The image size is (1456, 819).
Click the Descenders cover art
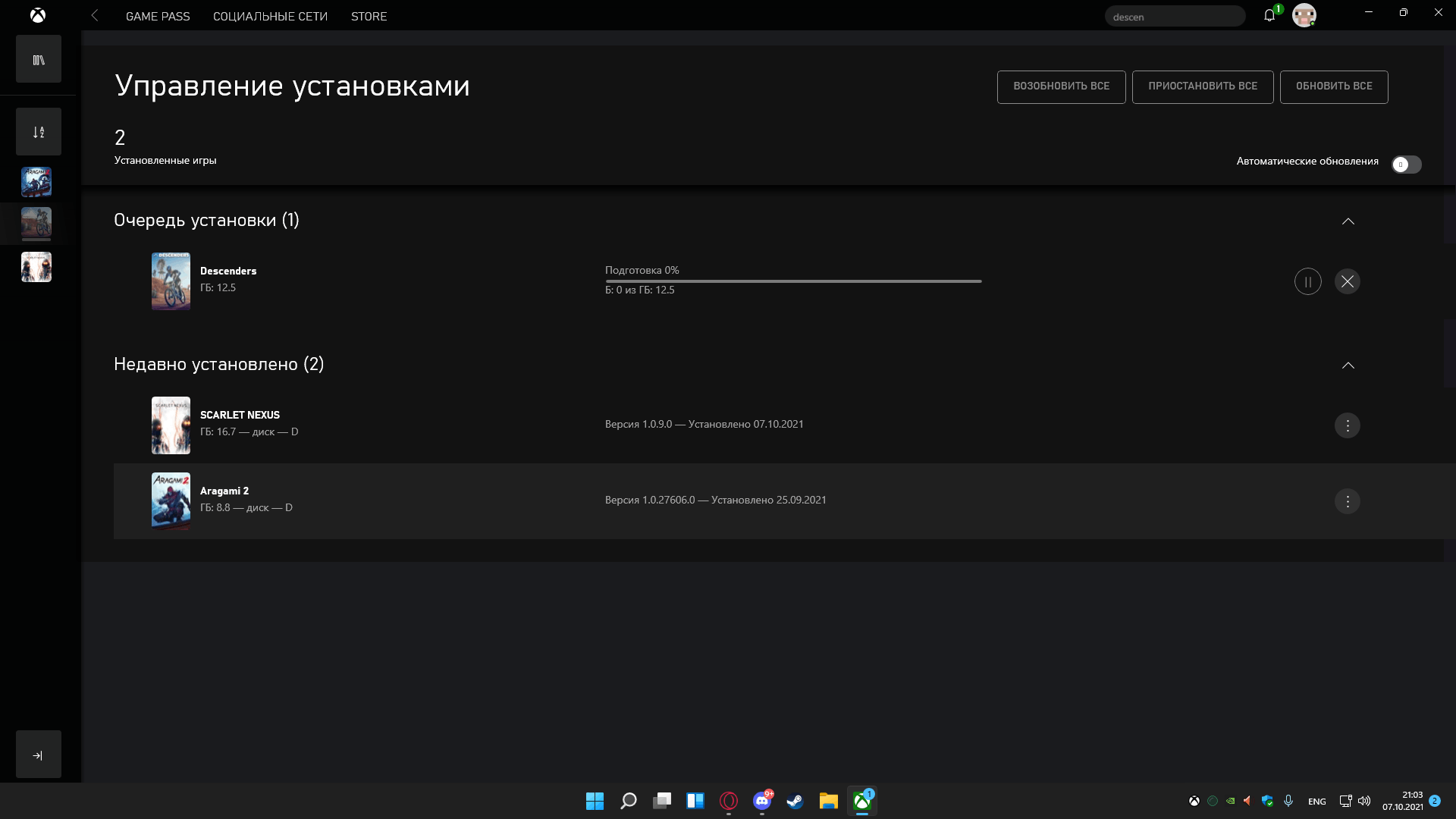point(171,281)
